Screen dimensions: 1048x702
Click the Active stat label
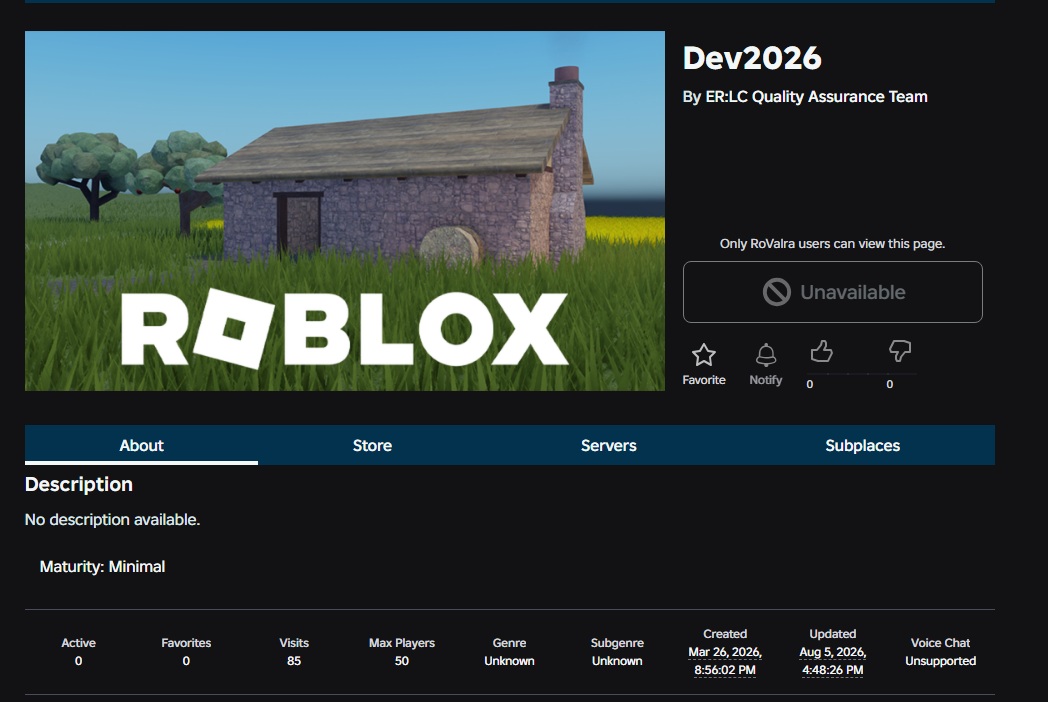pos(78,642)
